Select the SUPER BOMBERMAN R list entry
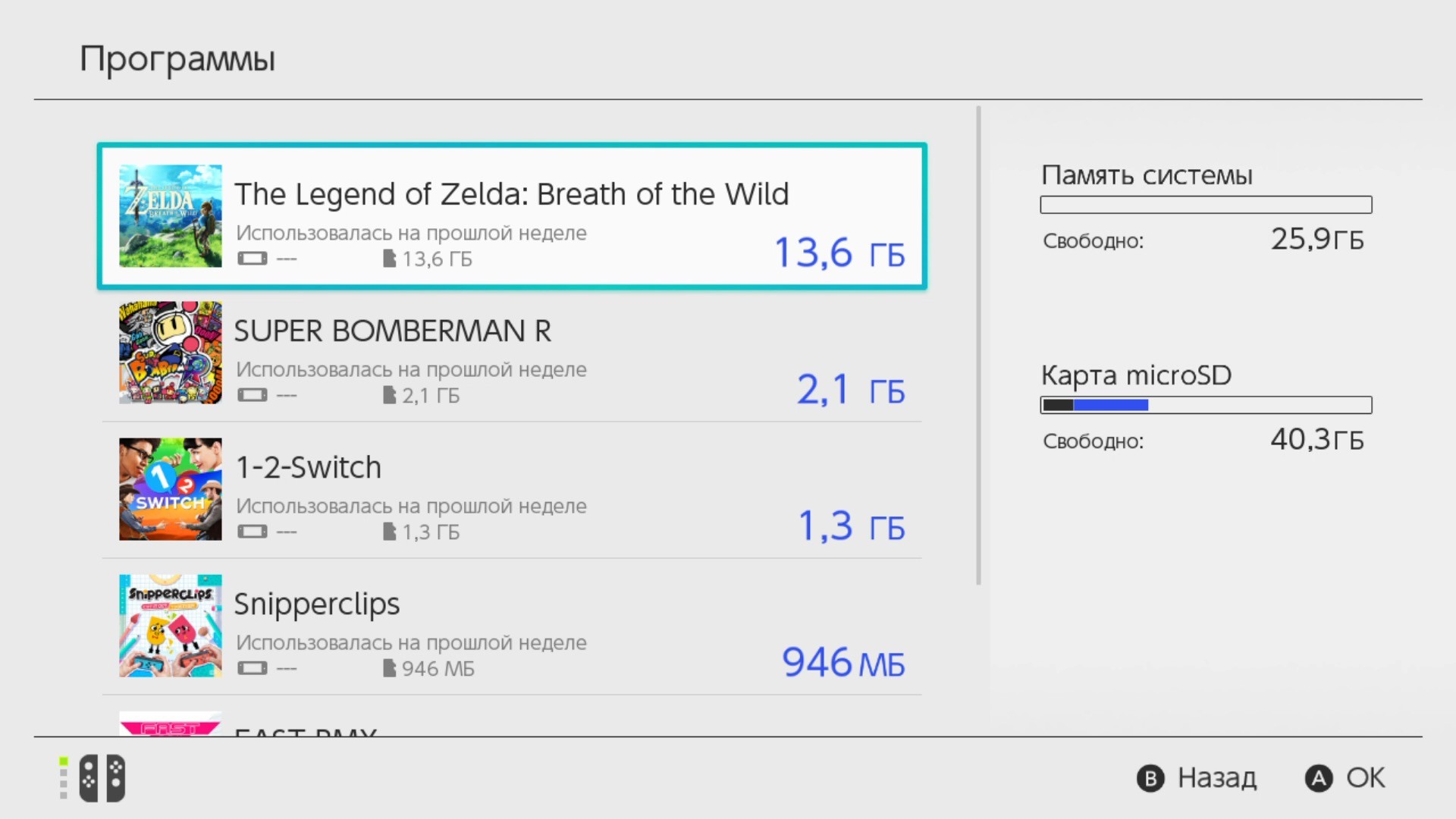The image size is (1456, 819). click(x=392, y=331)
